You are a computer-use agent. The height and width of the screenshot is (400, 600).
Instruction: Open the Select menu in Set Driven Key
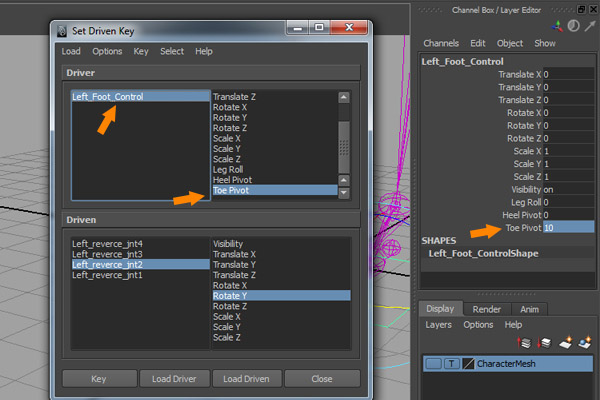click(x=172, y=51)
